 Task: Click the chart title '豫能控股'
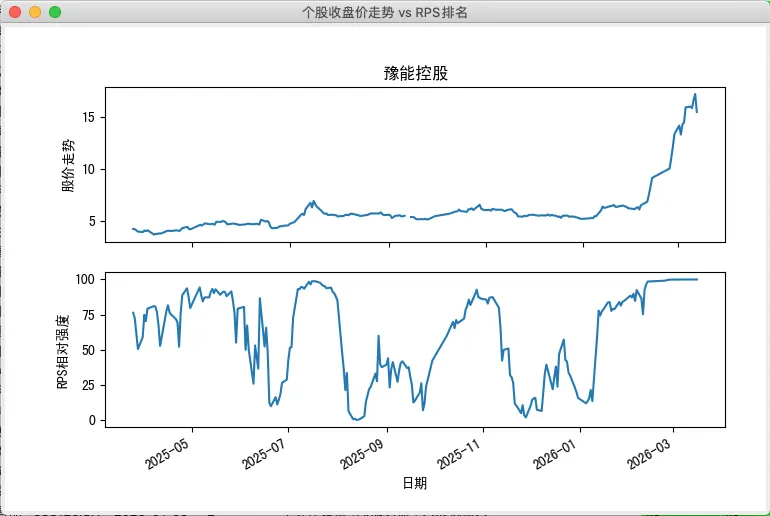415,73
